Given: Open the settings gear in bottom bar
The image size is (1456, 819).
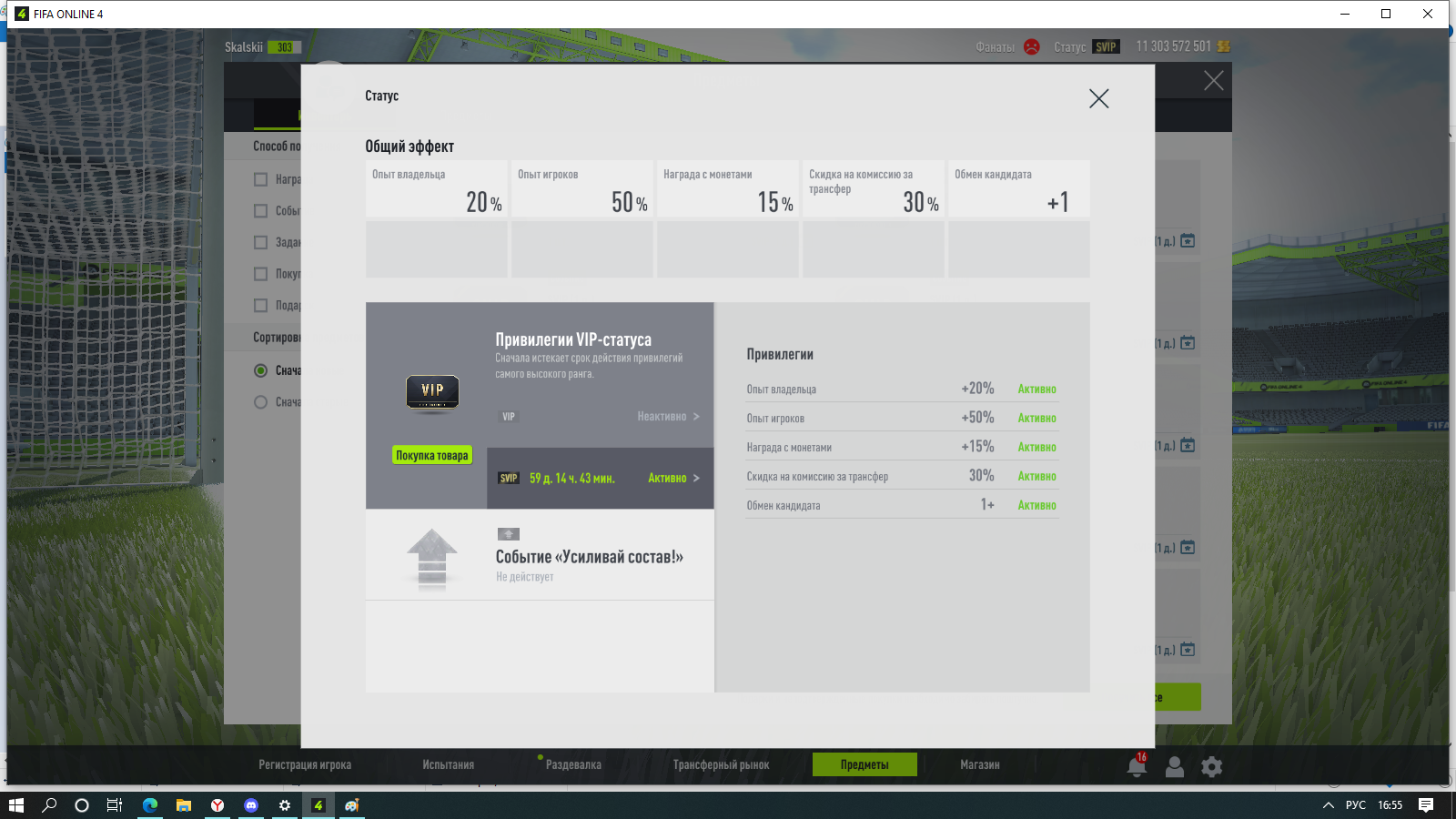Looking at the screenshot, I should (1211, 766).
